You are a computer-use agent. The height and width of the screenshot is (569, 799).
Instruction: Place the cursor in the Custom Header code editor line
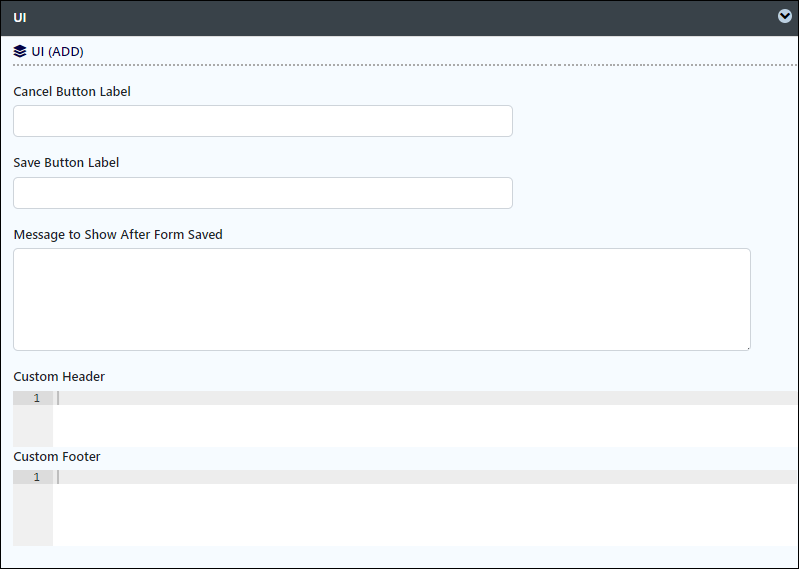click(425, 398)
